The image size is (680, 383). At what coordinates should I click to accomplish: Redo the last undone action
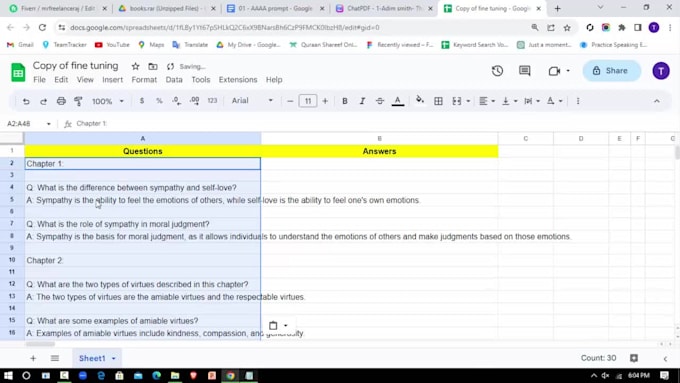pos(43,101)
